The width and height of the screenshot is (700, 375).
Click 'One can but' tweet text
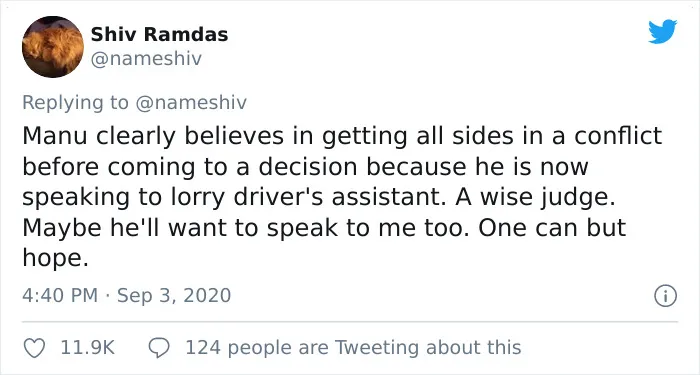552,228
